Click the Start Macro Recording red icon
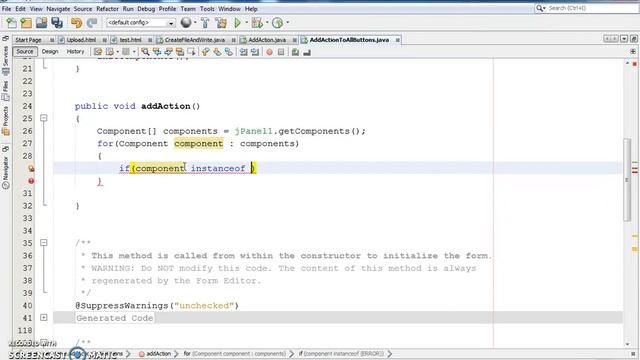Screen dimensions: 640x360 [x=269, y=52]
